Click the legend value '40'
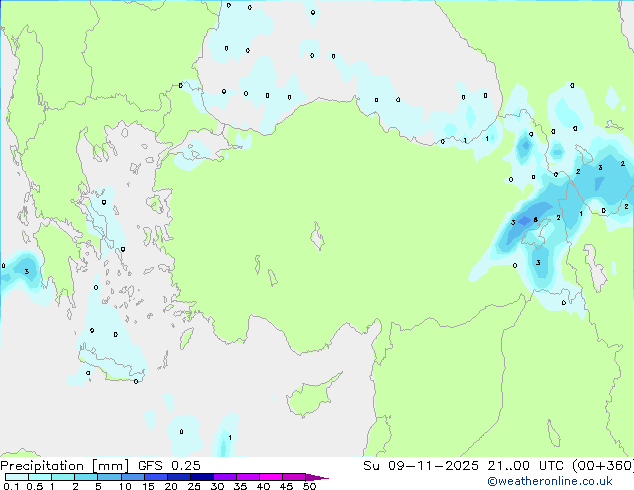This screenshot has width=634, height=490. point(263,486)
